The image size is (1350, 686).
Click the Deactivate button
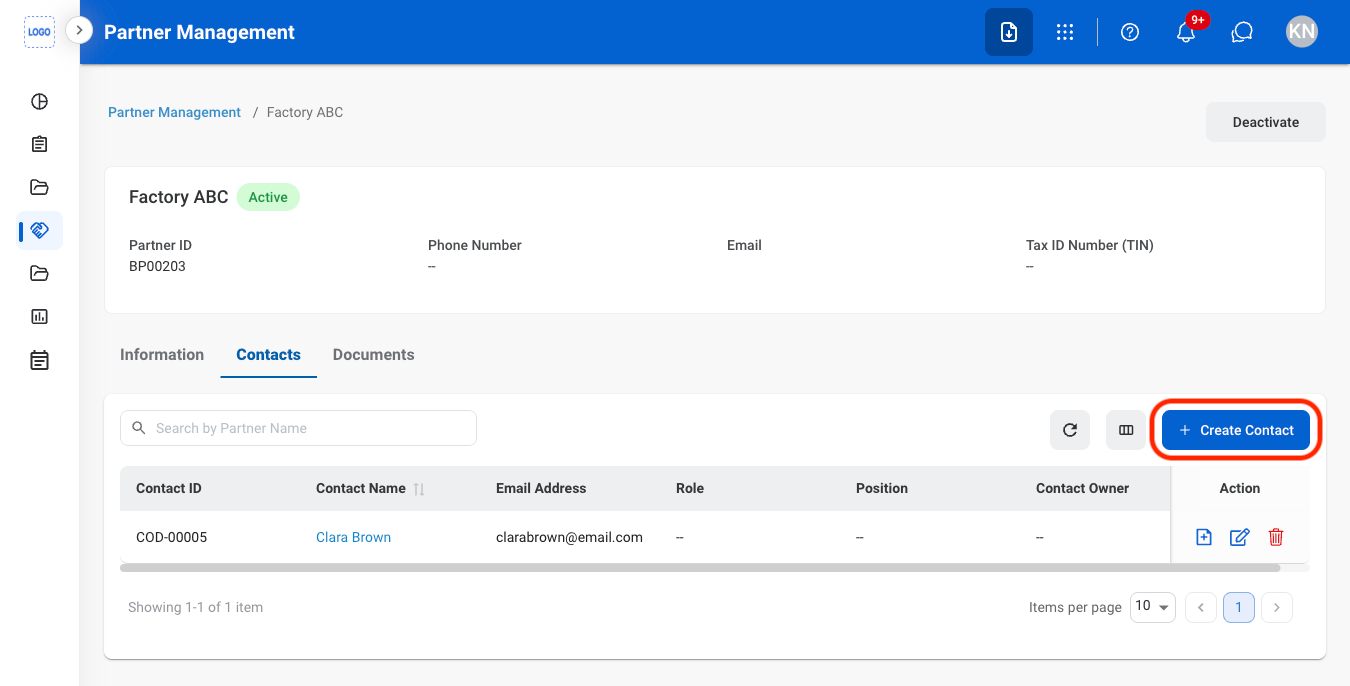point(1266,122)
